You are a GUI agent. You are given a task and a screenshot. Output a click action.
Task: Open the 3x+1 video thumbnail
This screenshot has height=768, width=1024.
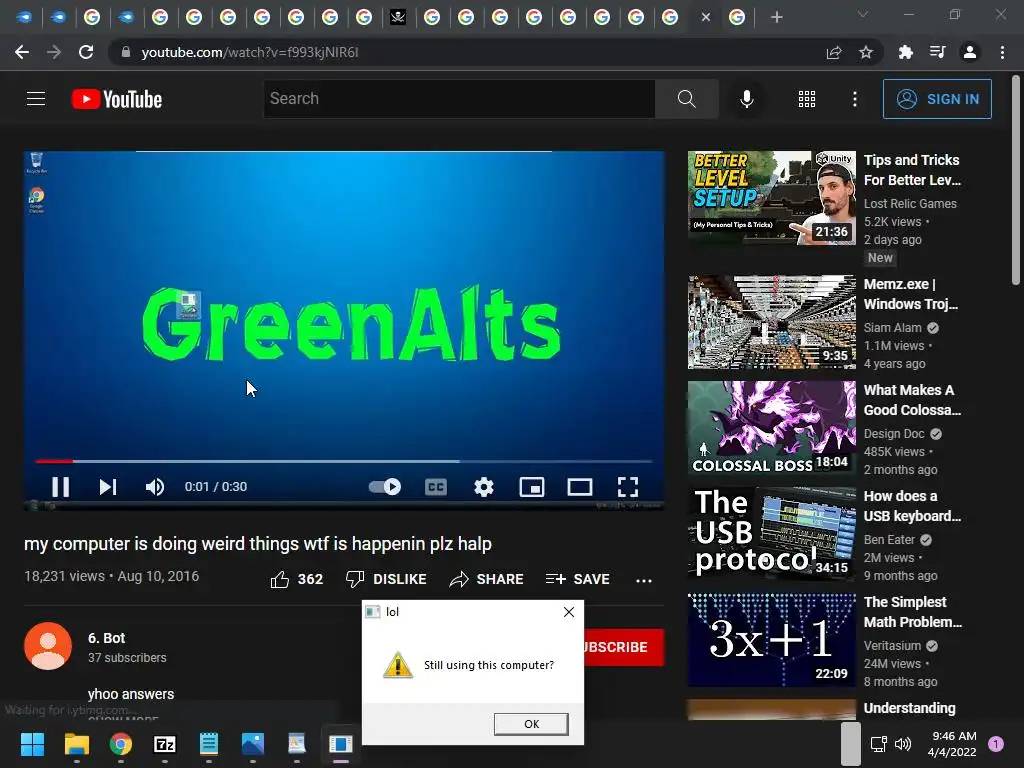coord(771,639)
